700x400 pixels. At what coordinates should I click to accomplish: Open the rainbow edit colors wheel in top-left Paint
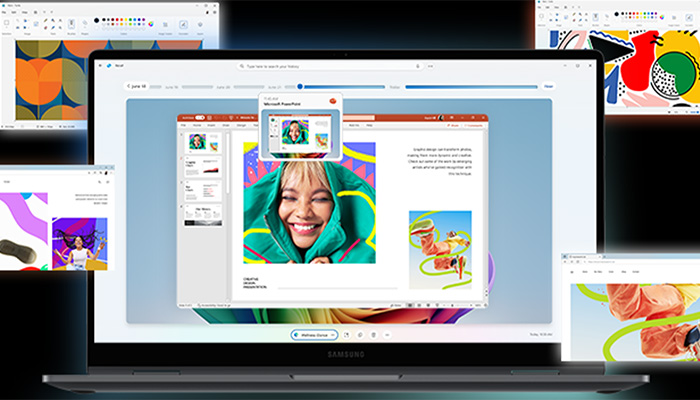[x=151, y=24]
